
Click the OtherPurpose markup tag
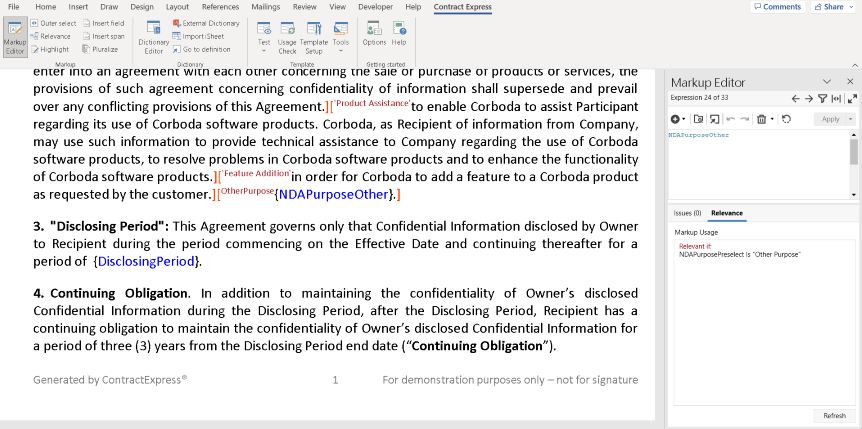(x=247, y=191)
